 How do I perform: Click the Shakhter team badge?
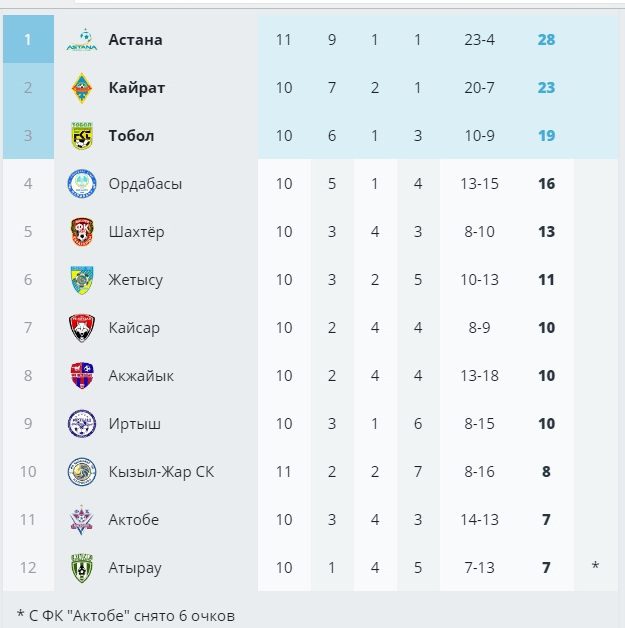pyautogui.click(x=82, y=232)
